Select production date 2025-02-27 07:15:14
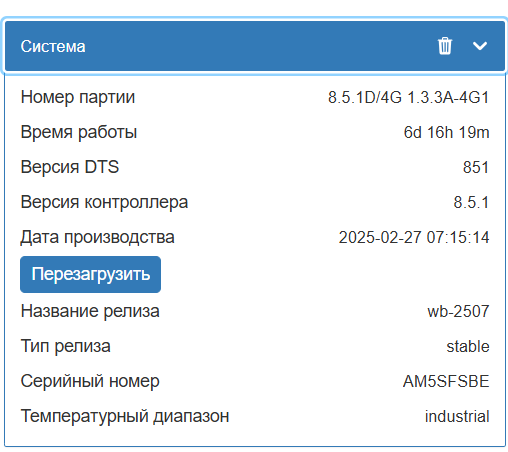The height and width of the screenshot is (452, 508). pyautogui.click(x=414, y=238)
